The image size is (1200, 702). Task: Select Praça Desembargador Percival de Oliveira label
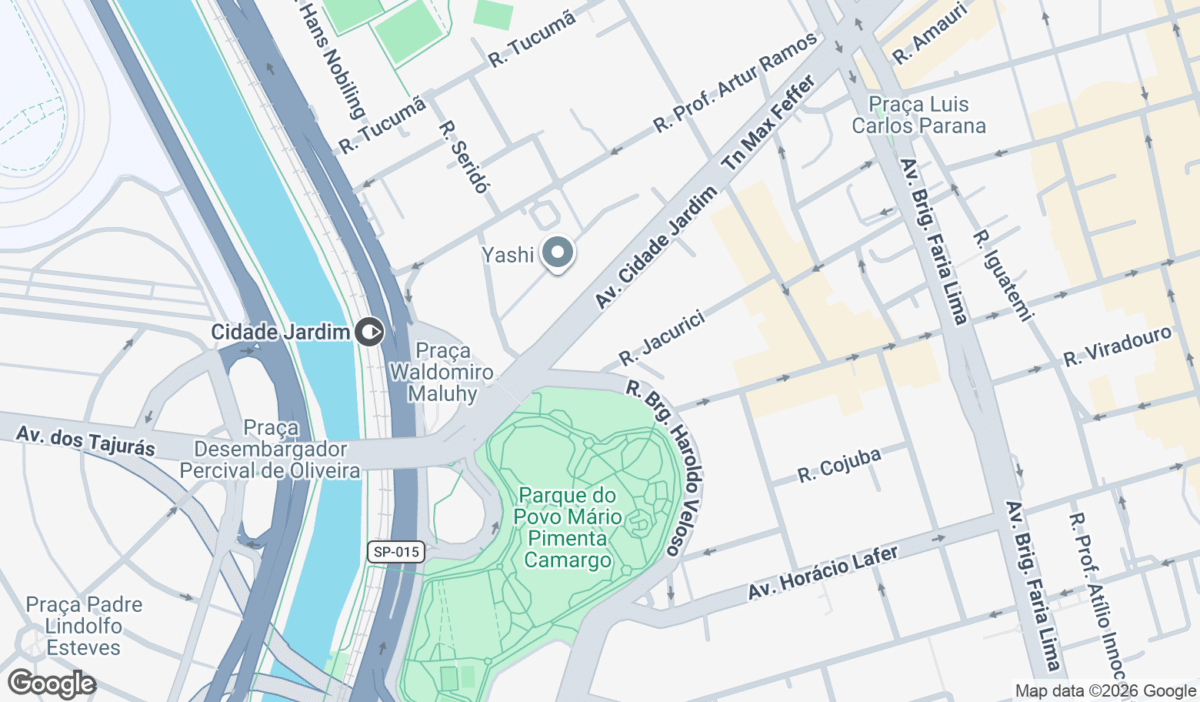tap(270, 450)
